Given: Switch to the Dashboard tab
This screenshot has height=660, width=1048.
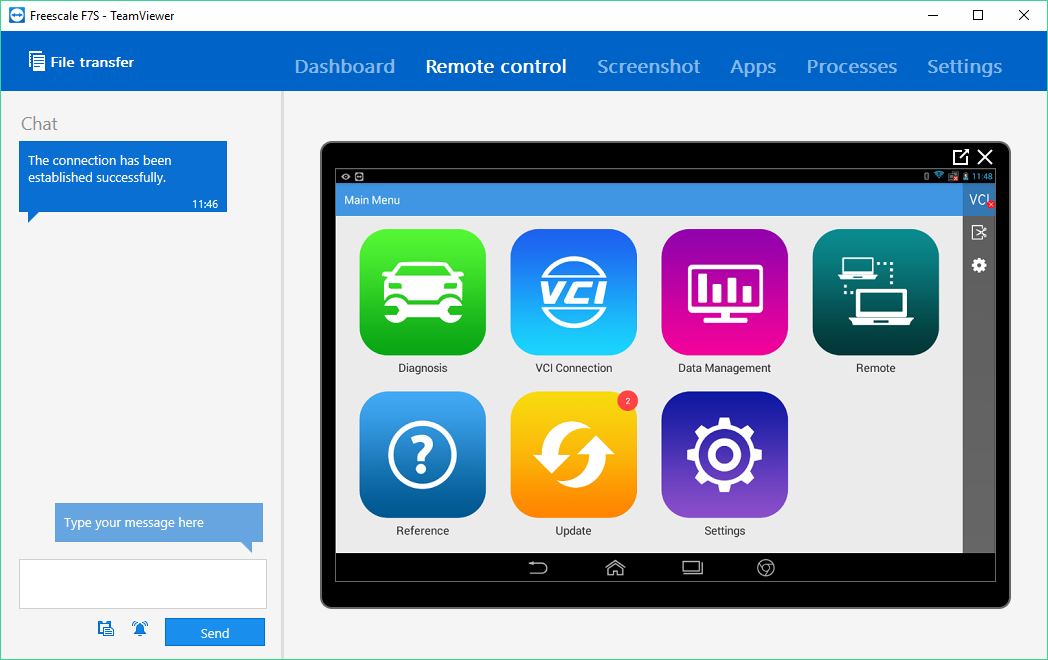Looking at the screenshot, I should 345,66.
